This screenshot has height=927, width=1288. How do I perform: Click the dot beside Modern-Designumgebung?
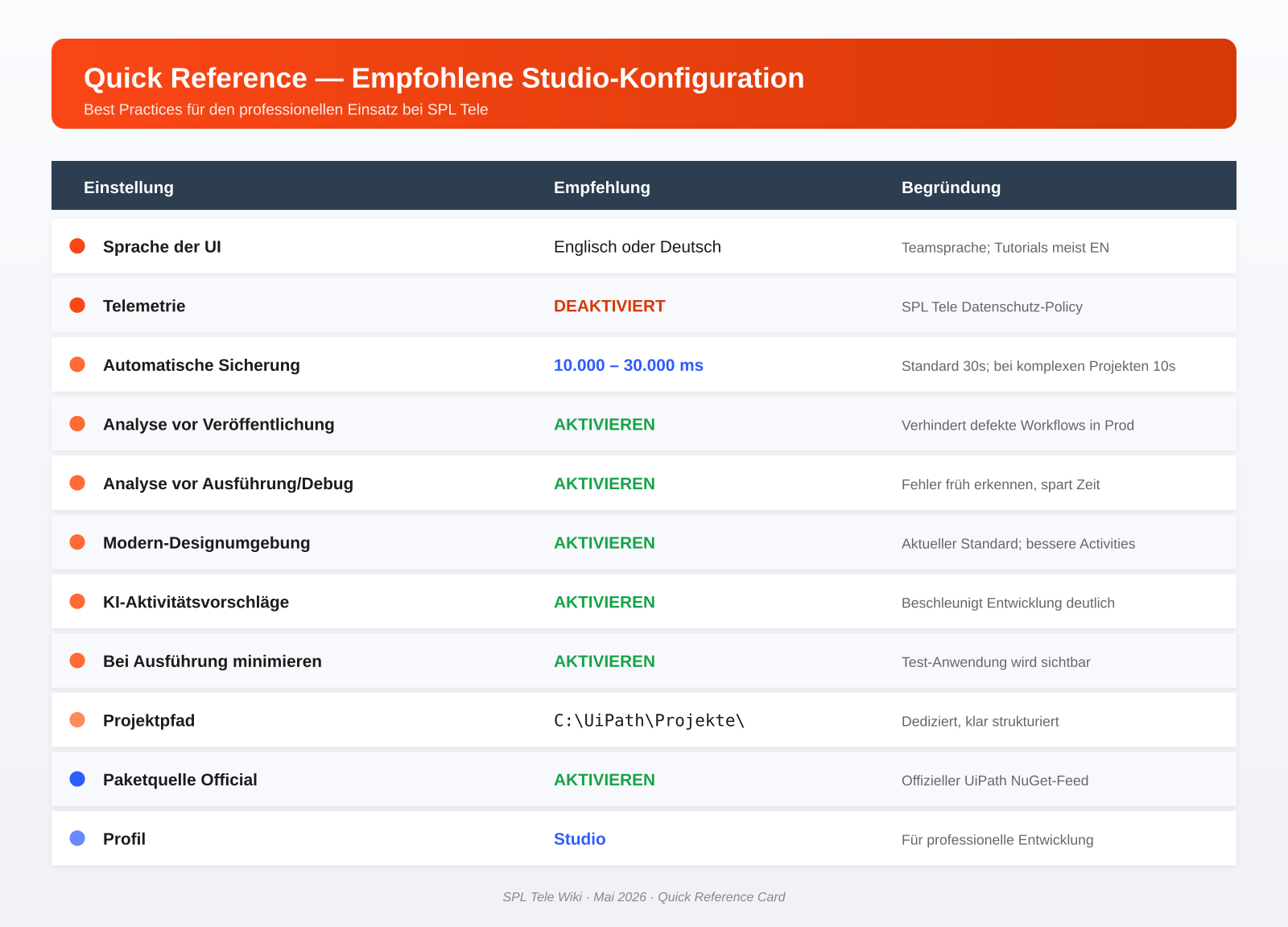[x=77, y=542]
